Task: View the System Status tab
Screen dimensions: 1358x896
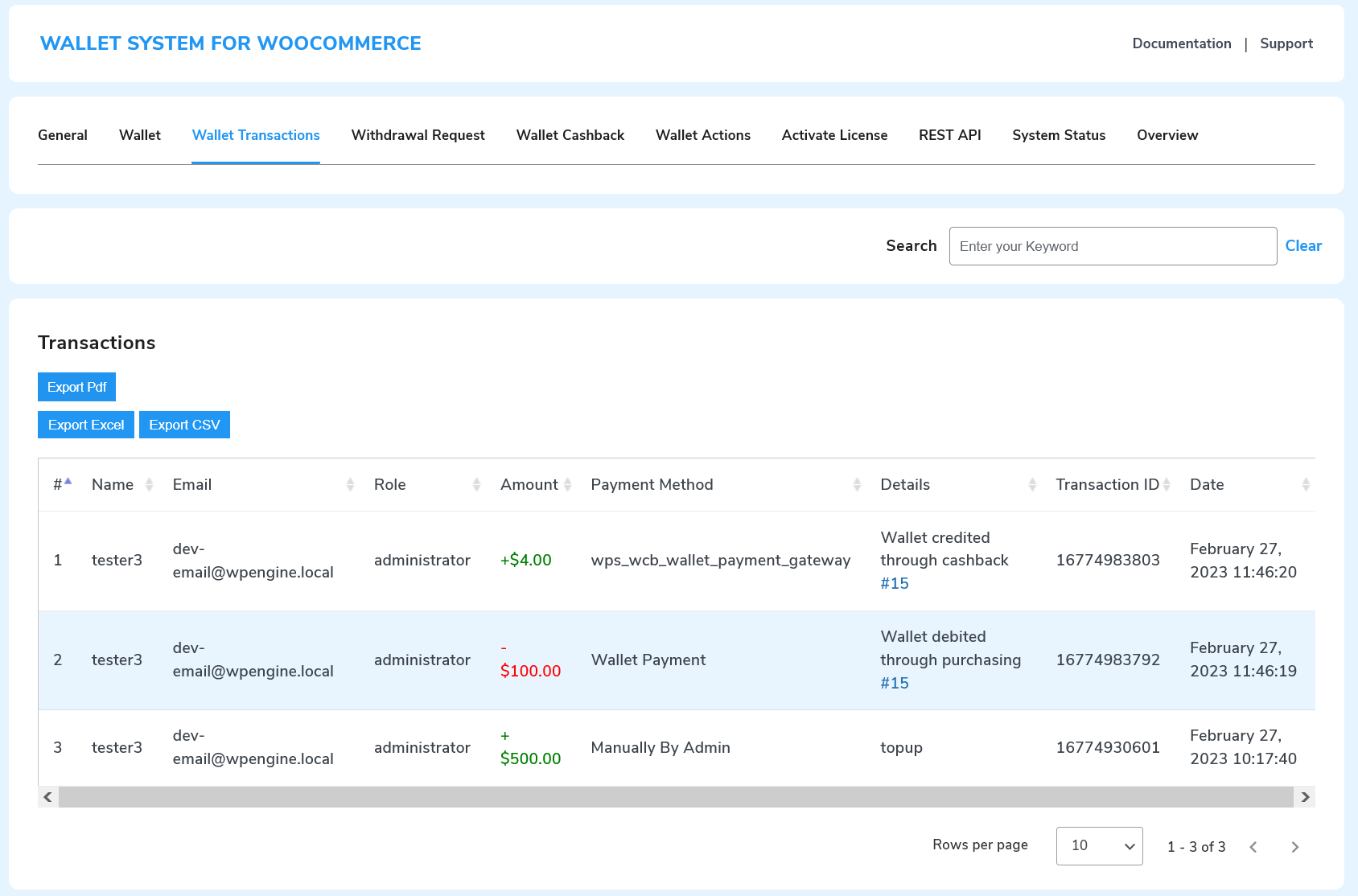Action: coord(1059,135)
